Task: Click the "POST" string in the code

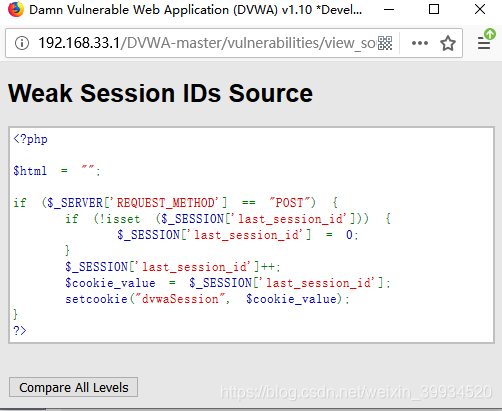Action: (289, 203)
